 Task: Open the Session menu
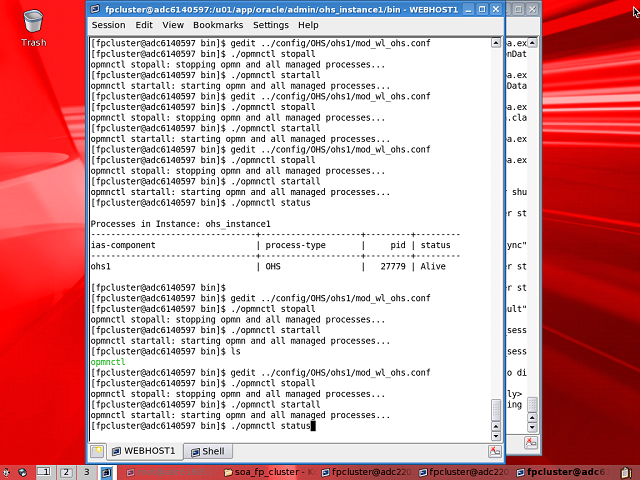coord(109,25)
